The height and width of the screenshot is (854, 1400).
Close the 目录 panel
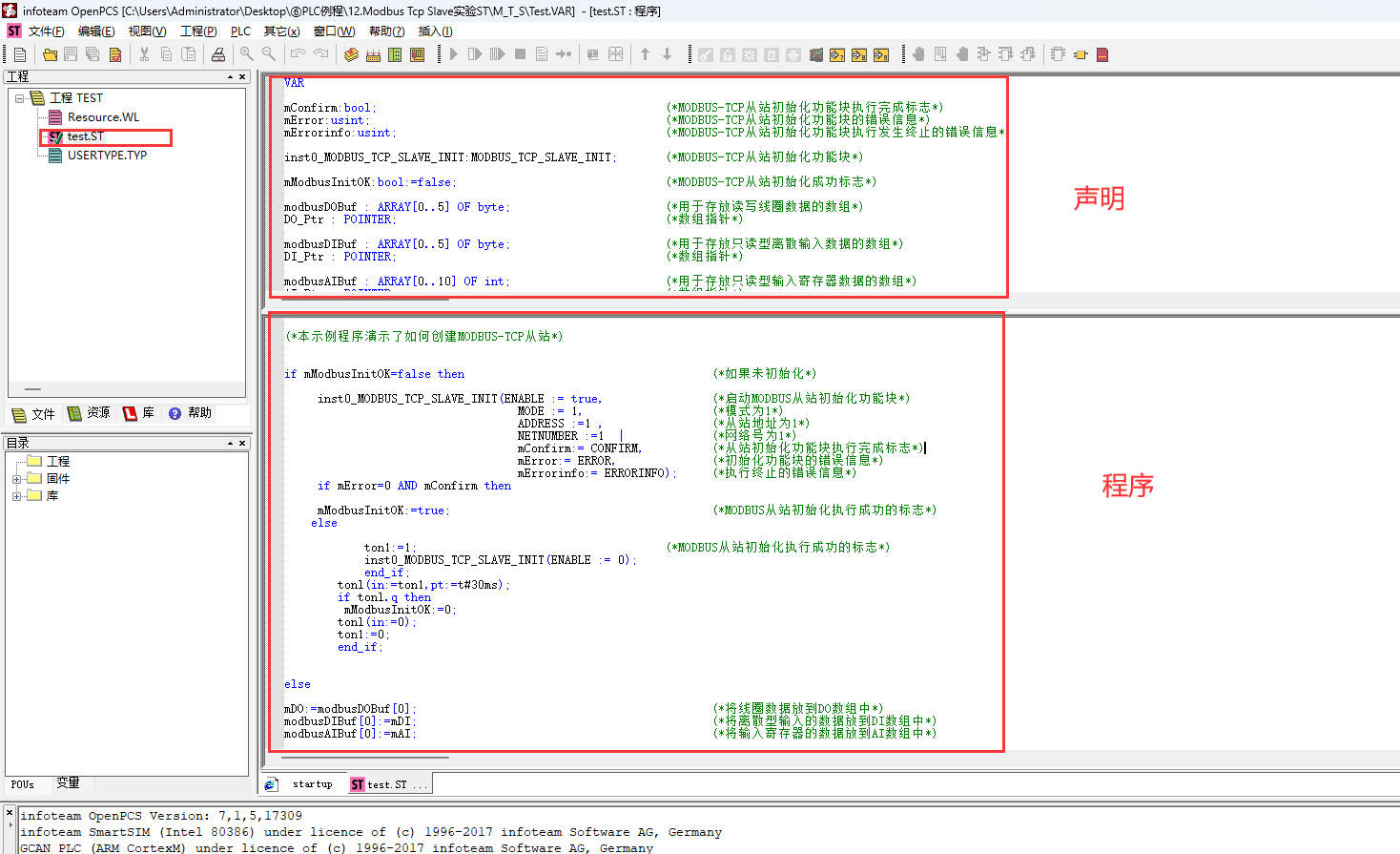pyautogui.click(x=242, y=444)
